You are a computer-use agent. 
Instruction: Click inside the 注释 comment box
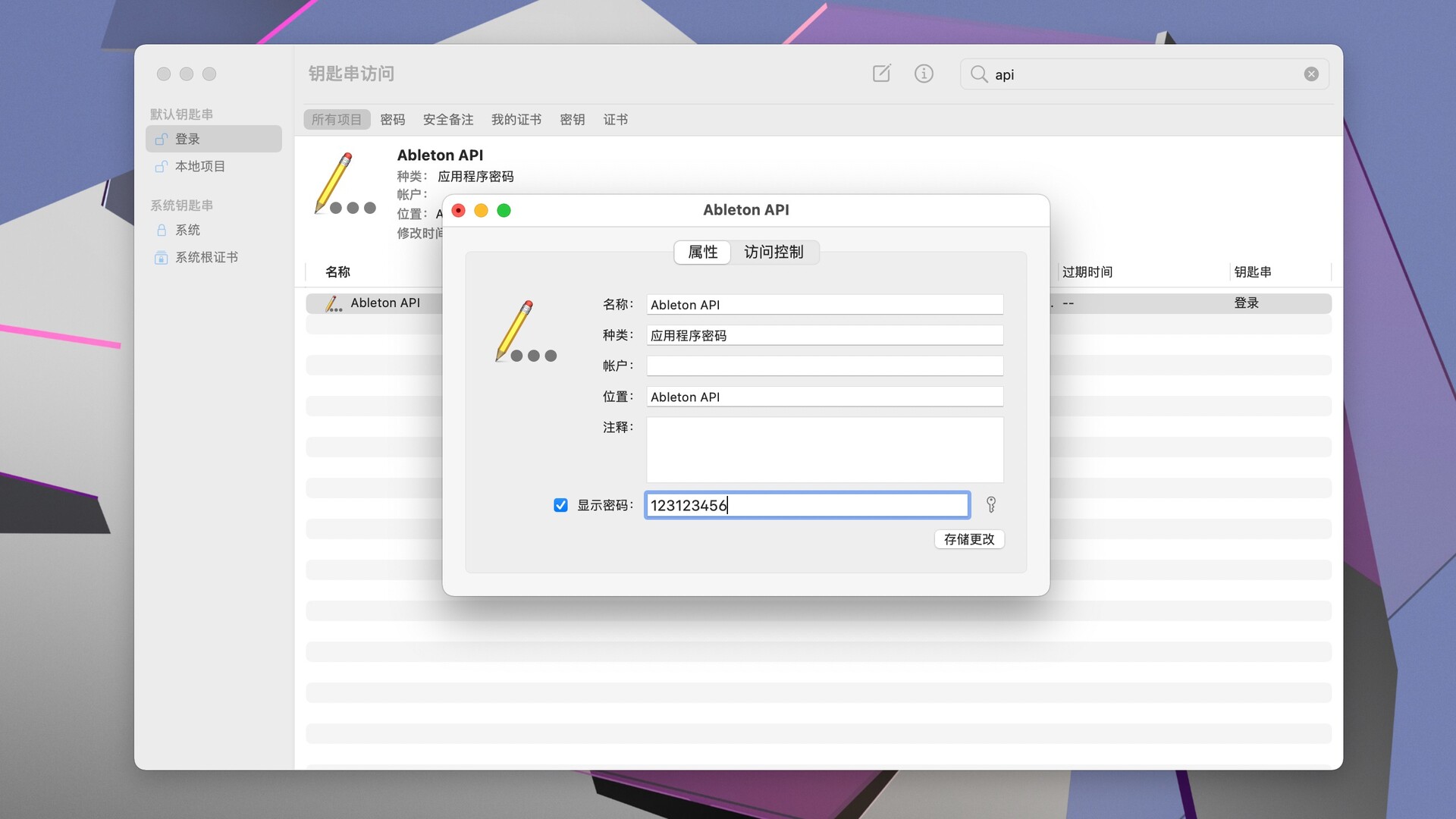pos(824,449)
